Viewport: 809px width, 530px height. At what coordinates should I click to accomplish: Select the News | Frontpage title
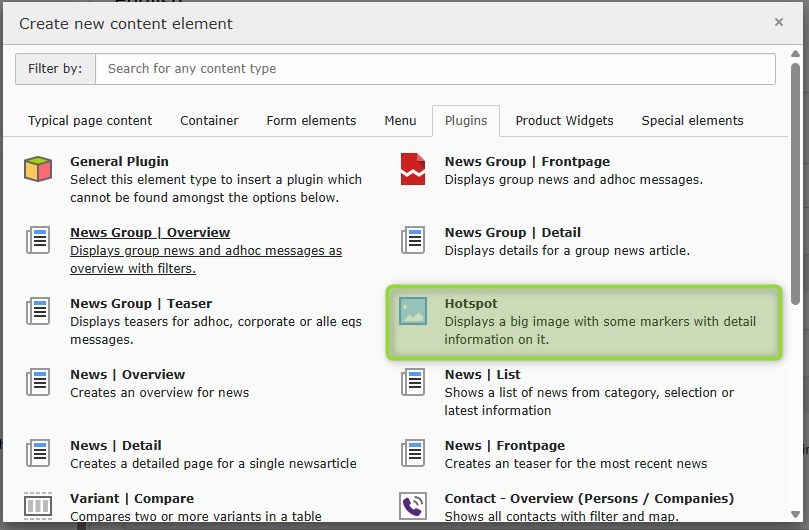pyautogui.click(x=504, y=445)
